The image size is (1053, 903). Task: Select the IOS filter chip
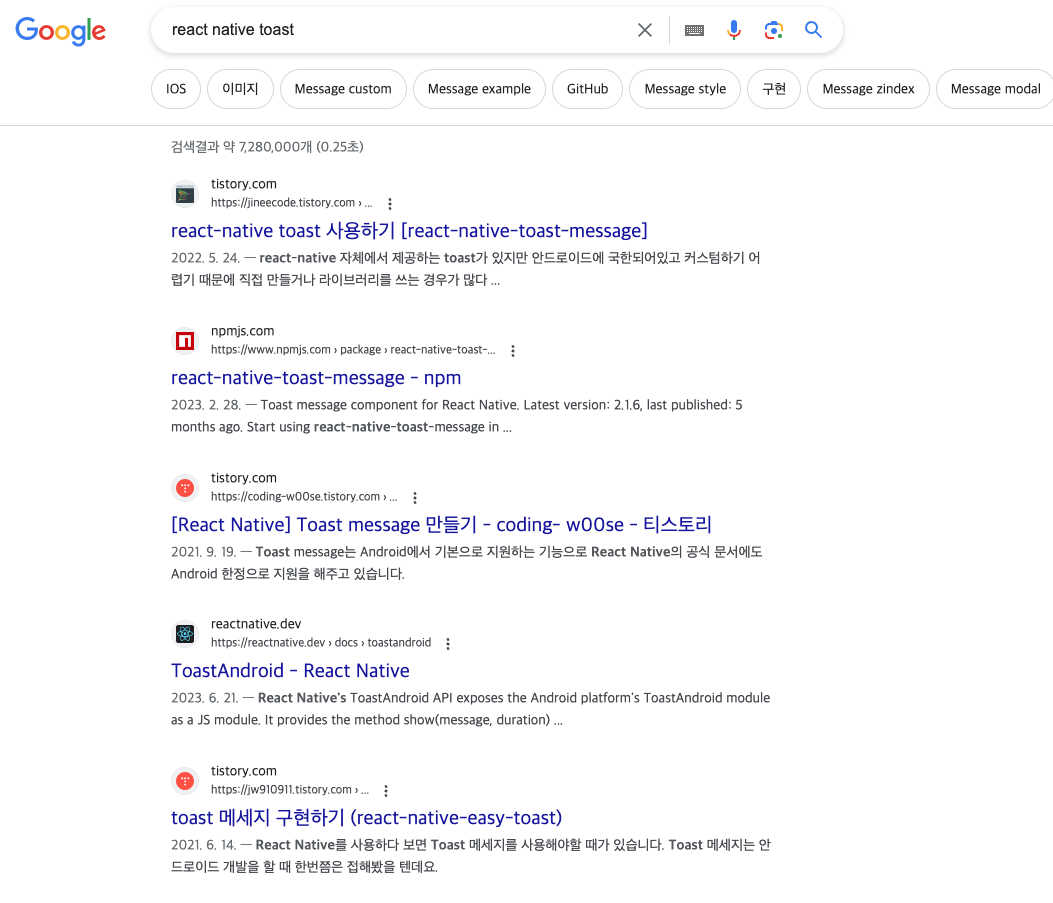(176, 89)
